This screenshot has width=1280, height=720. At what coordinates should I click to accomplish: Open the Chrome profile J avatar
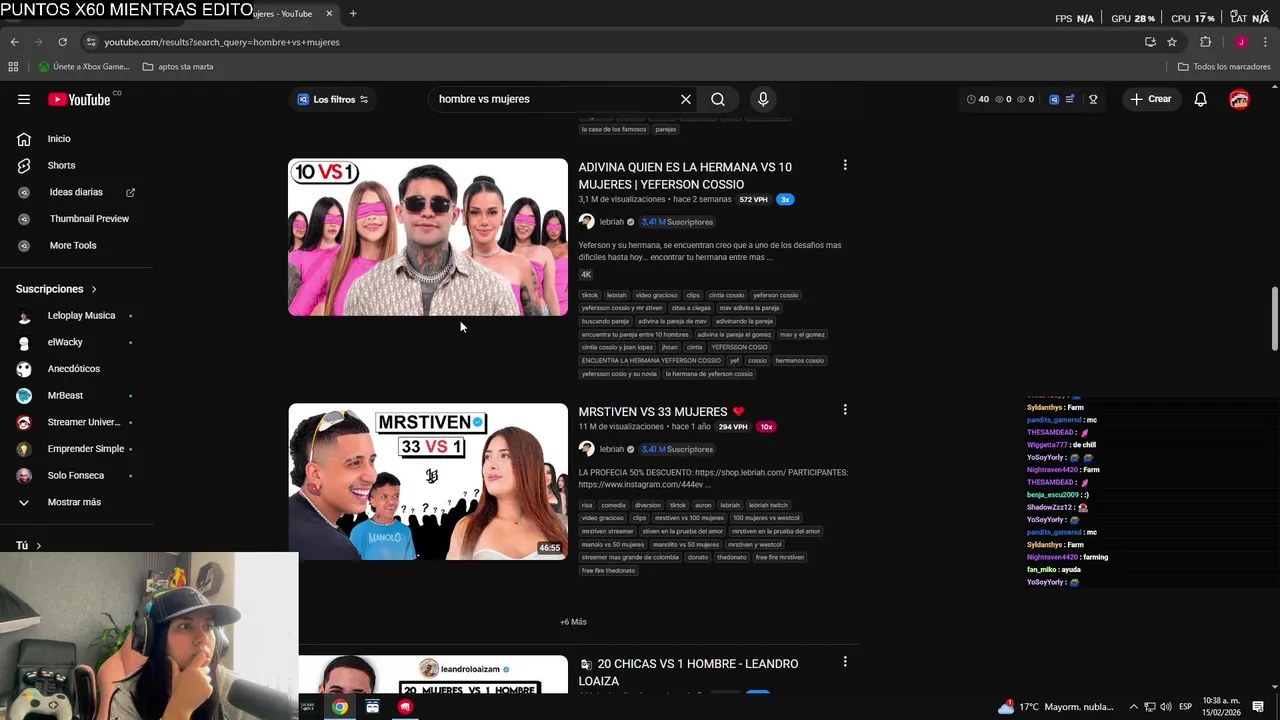(1241, 42)
